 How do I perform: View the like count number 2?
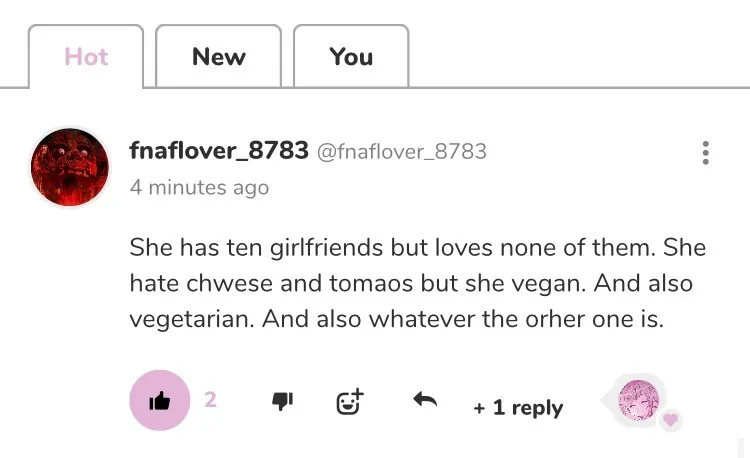click(211, 399)
